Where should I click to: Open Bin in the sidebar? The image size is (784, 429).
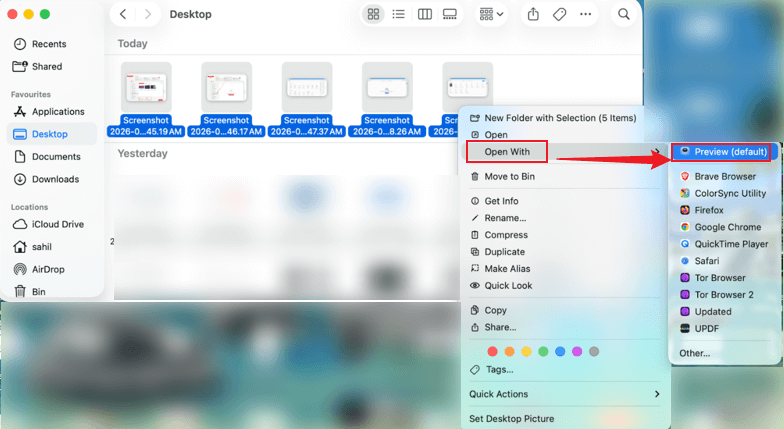(38, 292)
